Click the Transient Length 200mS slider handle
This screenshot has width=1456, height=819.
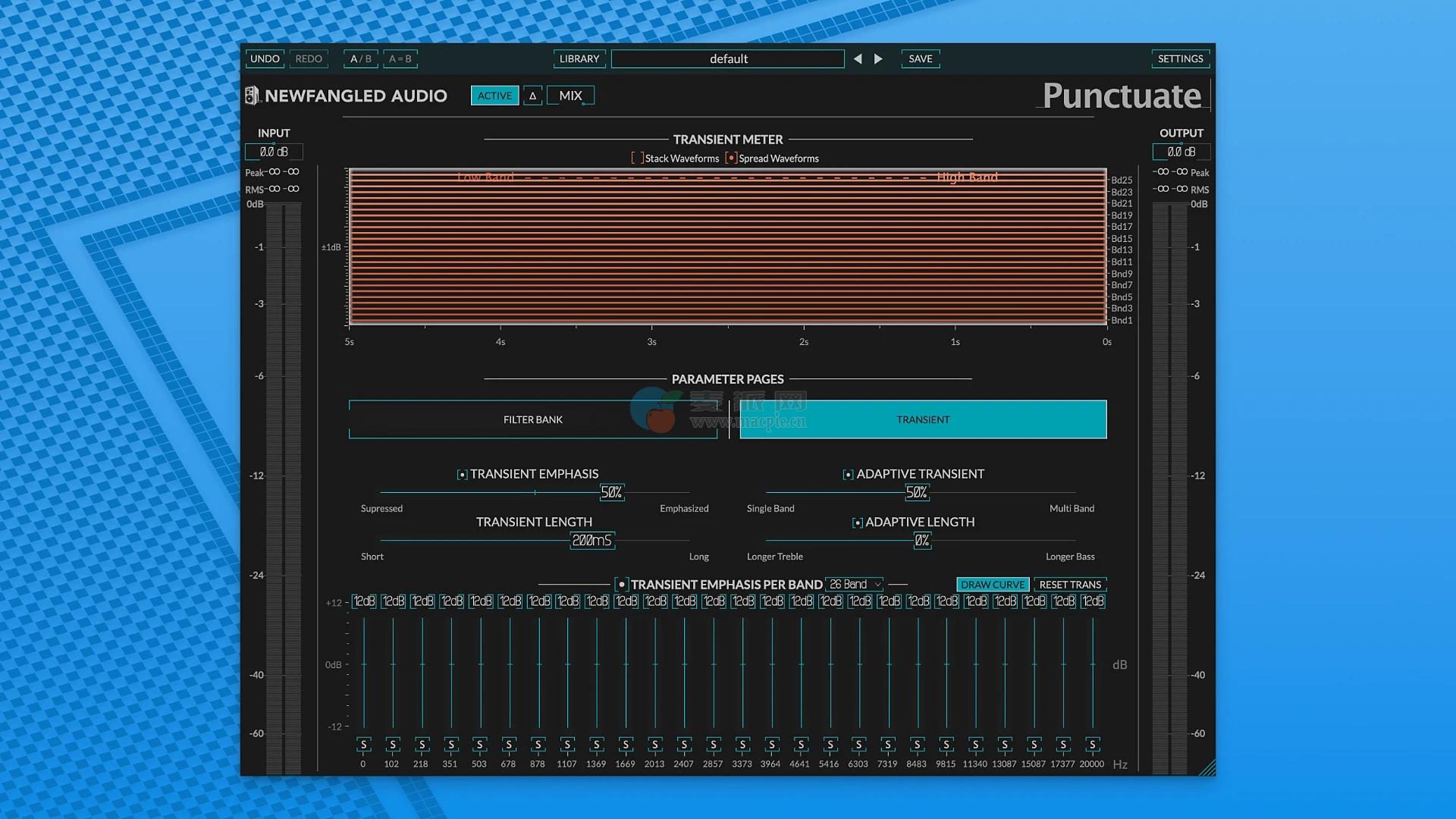(x=591, y=541)
